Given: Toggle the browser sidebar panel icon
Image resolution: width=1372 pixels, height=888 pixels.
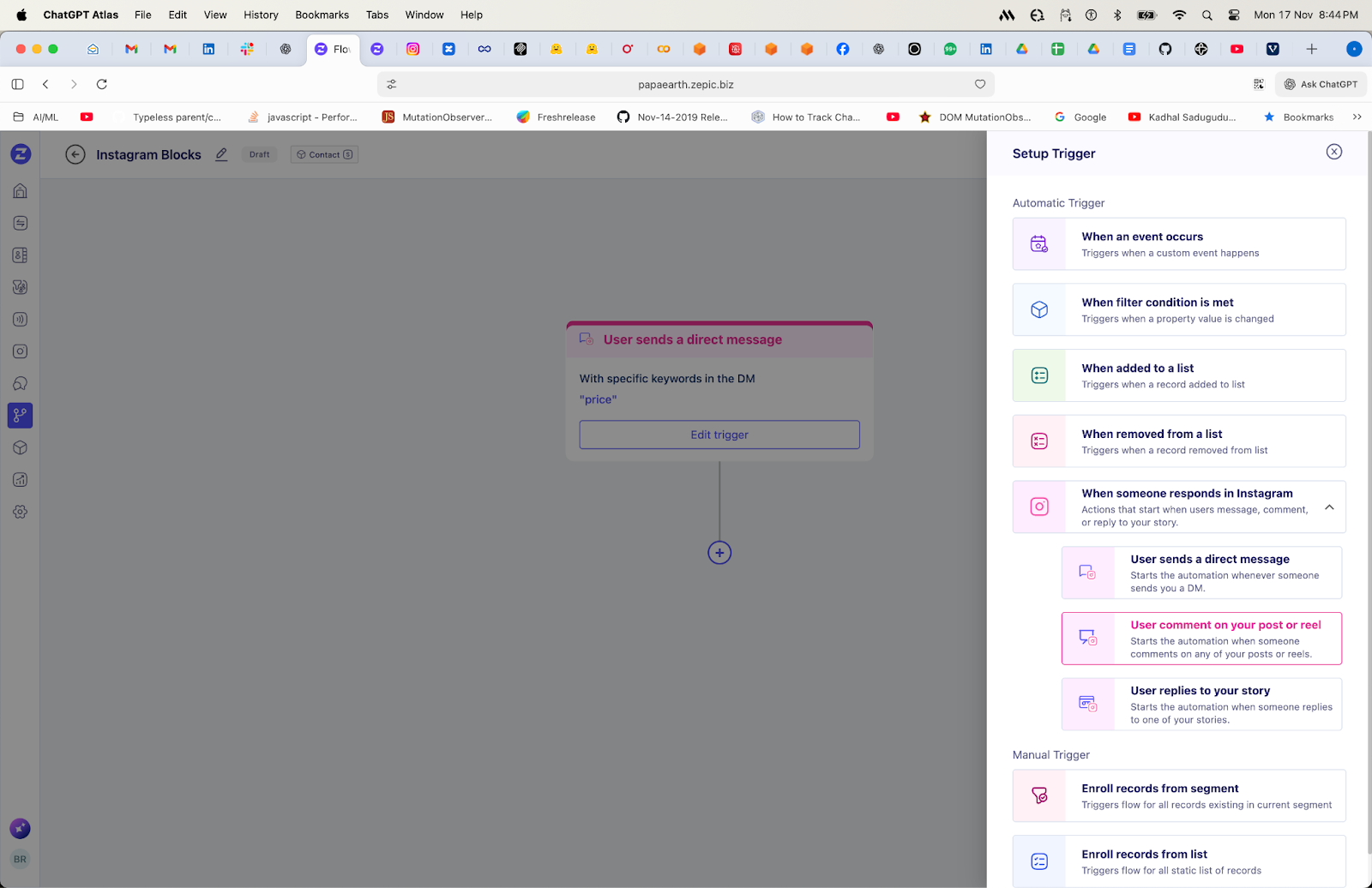Looking at the screenshot, I should (x=17, y=84).
